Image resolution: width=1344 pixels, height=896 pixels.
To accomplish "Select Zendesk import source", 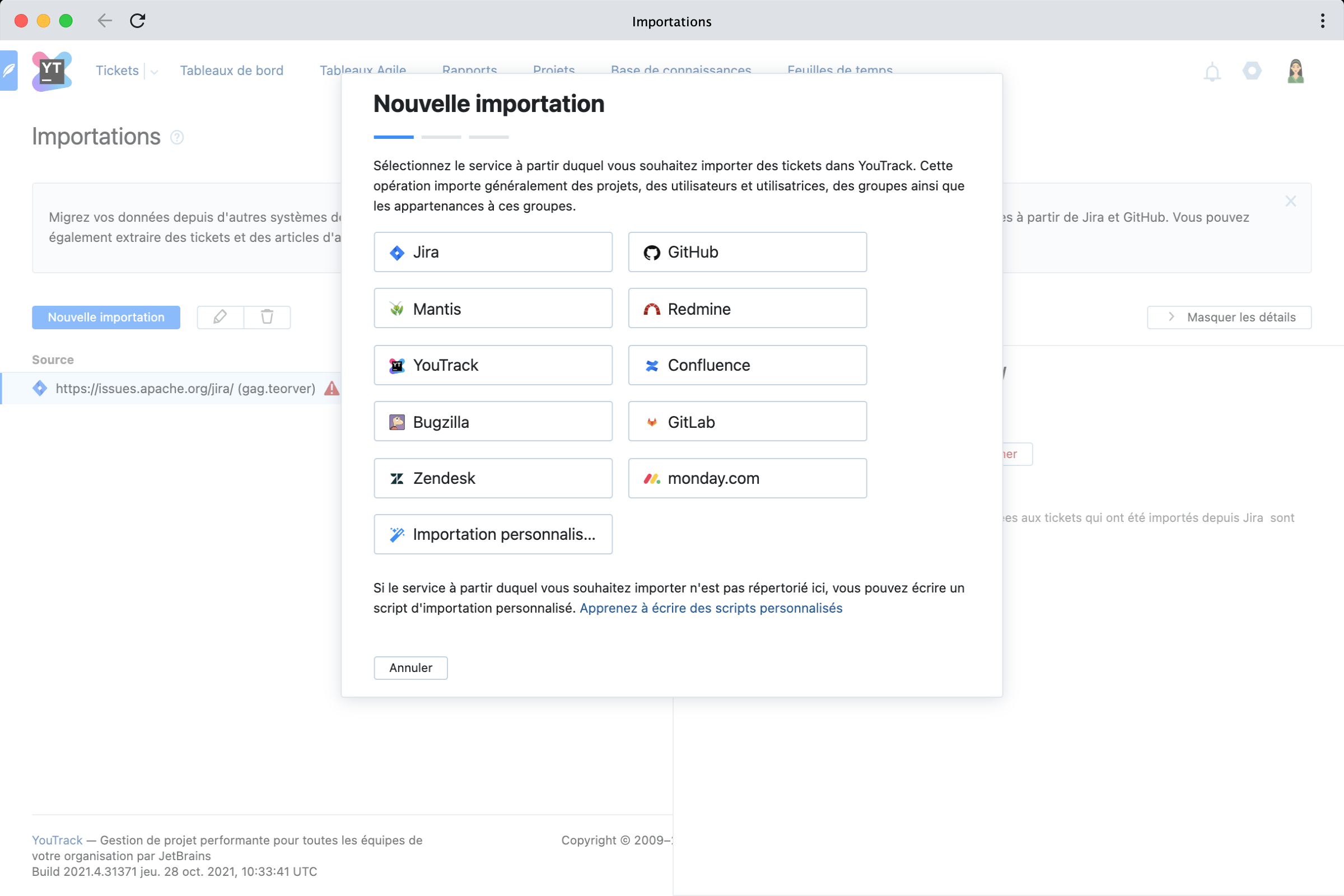I will (493, 478).
